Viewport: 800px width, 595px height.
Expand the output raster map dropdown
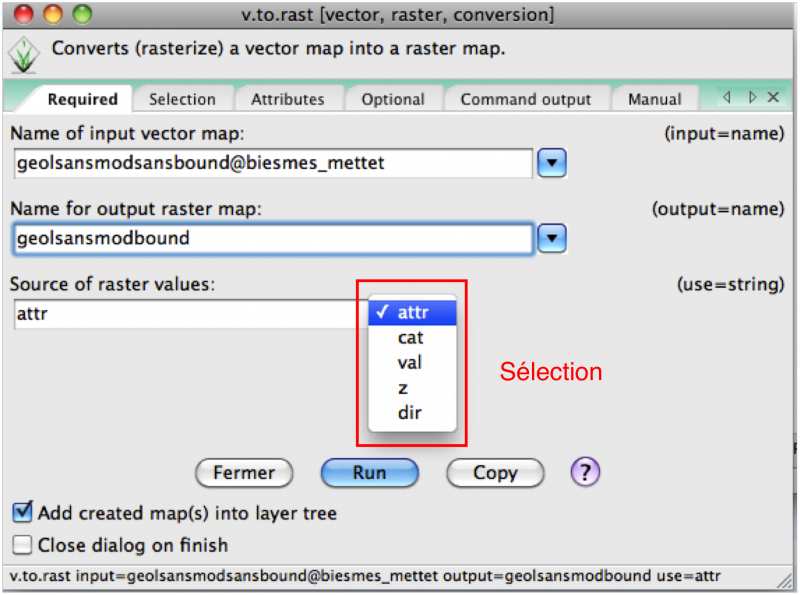(x=552, y=239)
